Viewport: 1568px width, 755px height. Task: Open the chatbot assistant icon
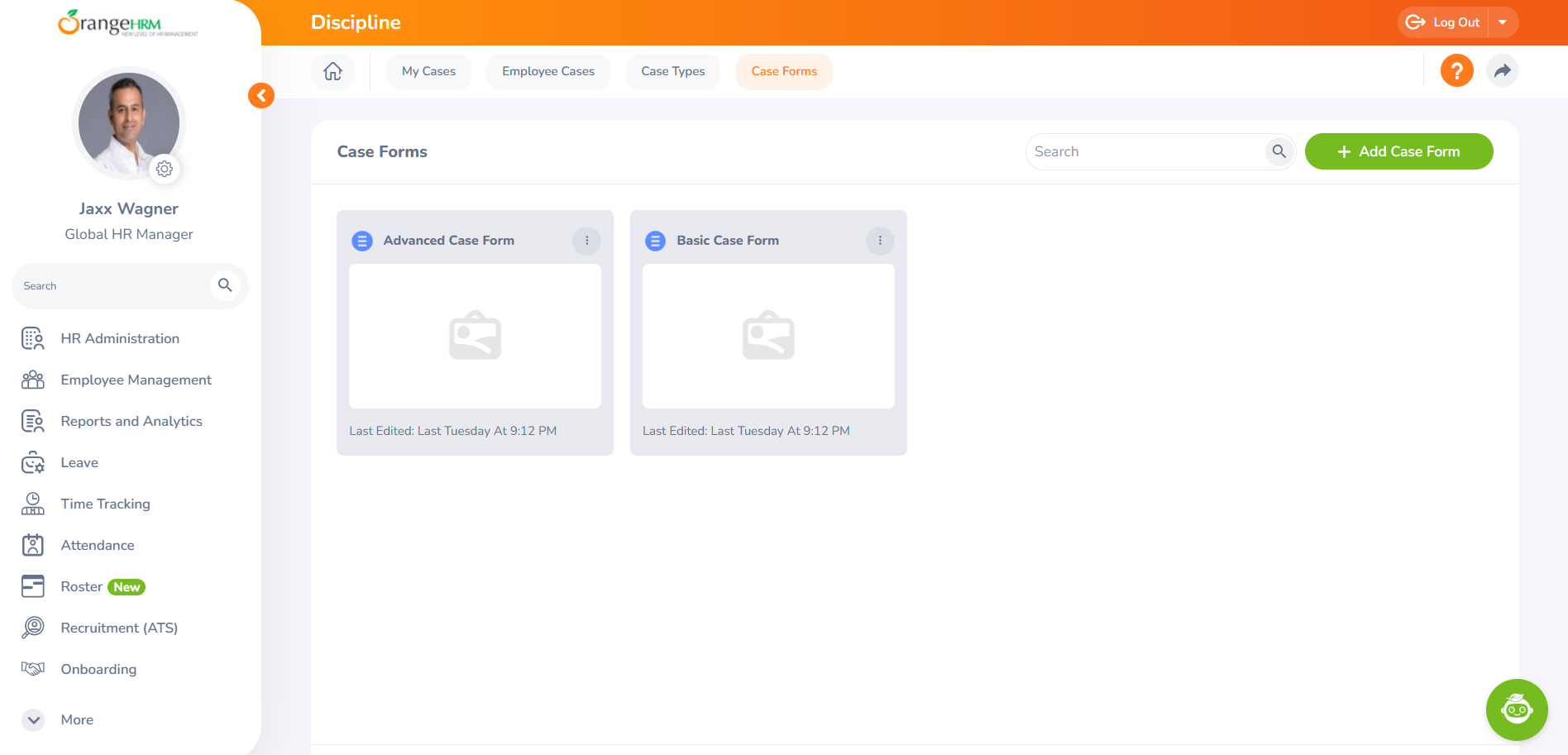(1516, 710)
